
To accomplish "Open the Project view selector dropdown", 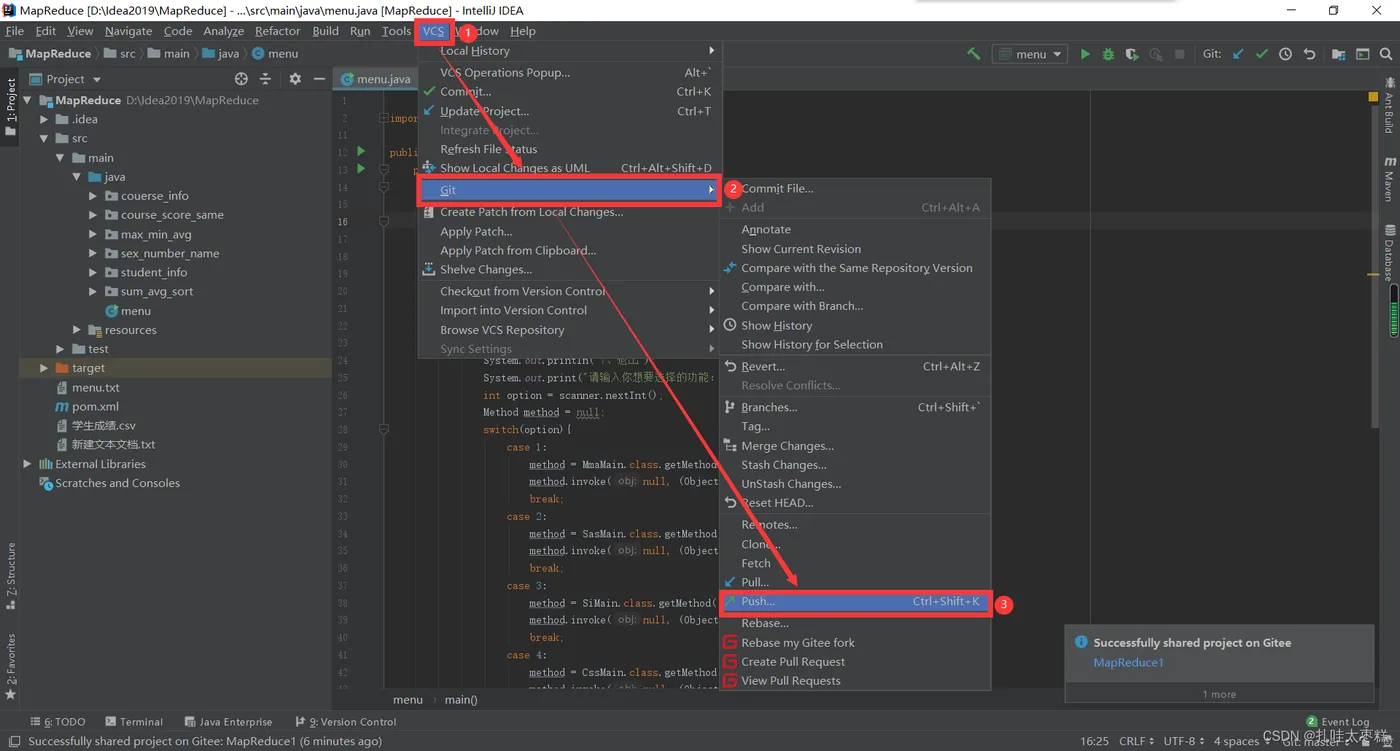I will tap(66, 79).
